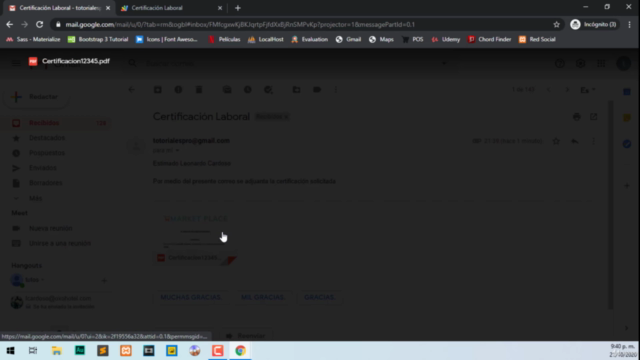Open File Explorer from taskbar
Image resolution: width=640 pixels, height=360 pixels.
[57, 351]
